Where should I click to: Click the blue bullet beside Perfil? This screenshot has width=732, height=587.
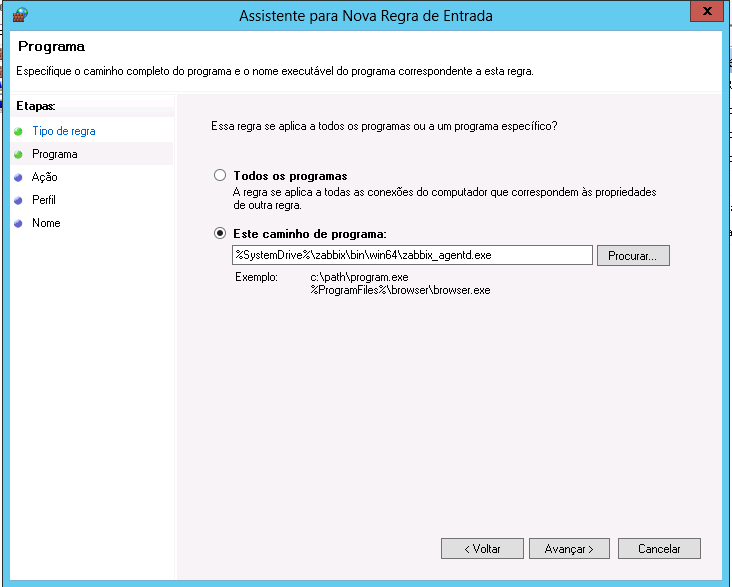18,200
